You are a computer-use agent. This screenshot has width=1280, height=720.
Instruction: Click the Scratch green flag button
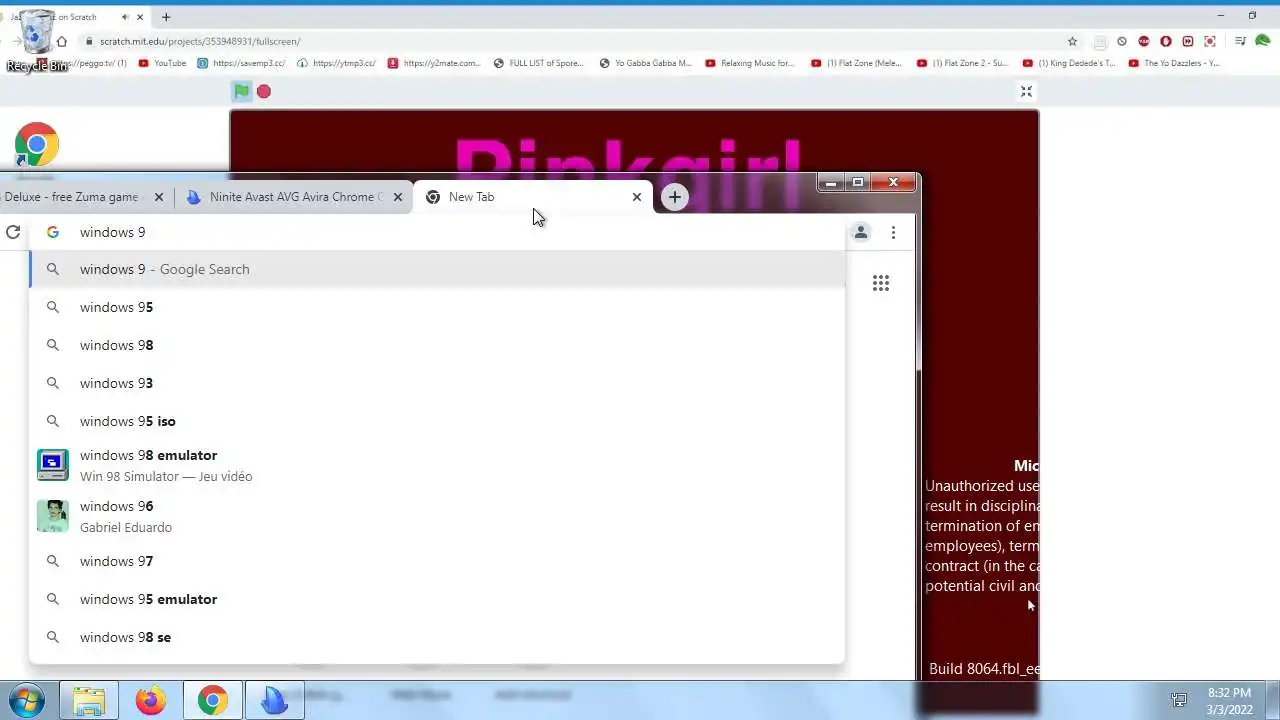pos(241,91)
